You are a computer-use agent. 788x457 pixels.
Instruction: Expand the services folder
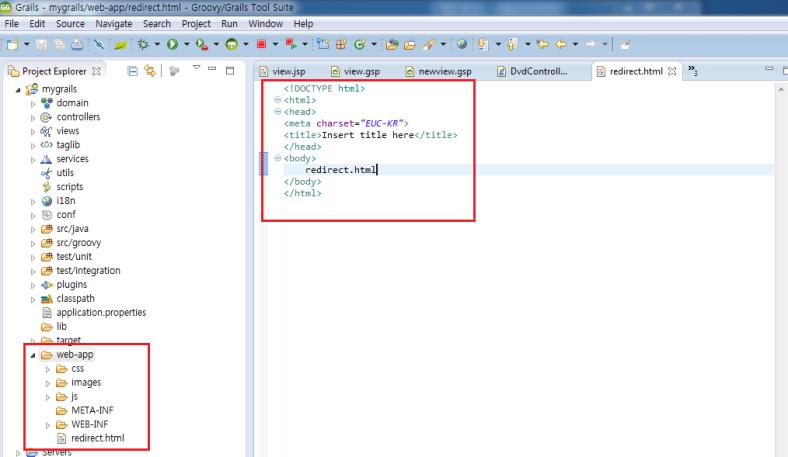click(x=33, y=160)
